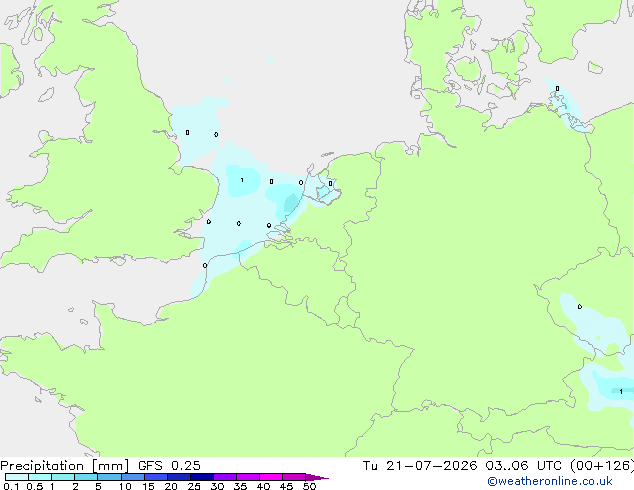Click the 'GFS 0.25' model label
Image resolution: width=634 pixels, height=490 pixels.
pos(169,466)
